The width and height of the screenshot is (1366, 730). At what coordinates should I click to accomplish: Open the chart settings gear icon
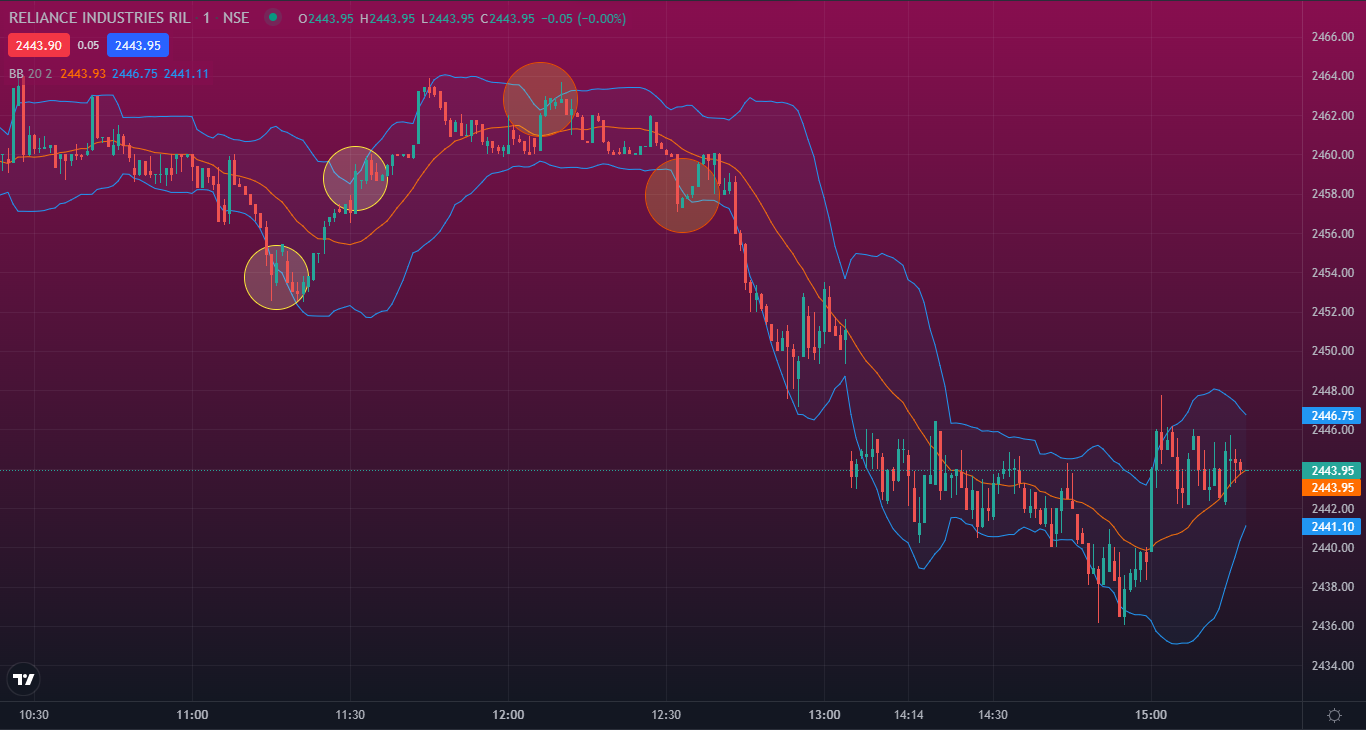(x=1334, y=715)
